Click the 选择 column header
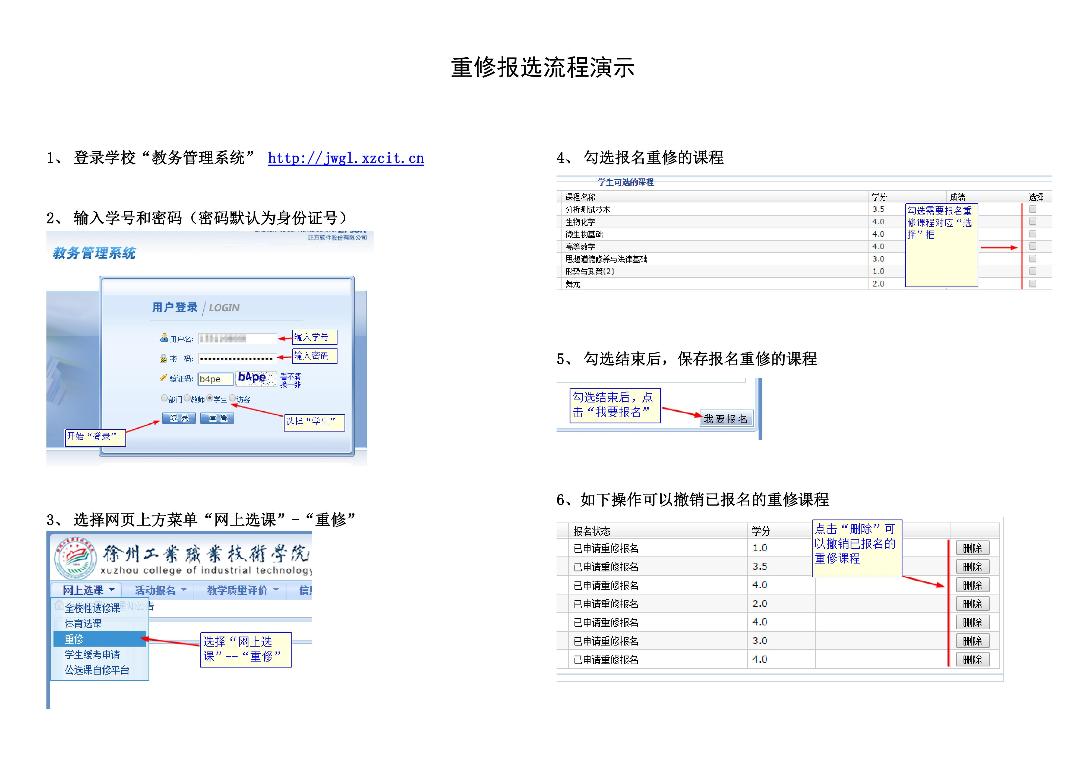The height and width of the screenshot is (768, 1086). point(1036,197)
